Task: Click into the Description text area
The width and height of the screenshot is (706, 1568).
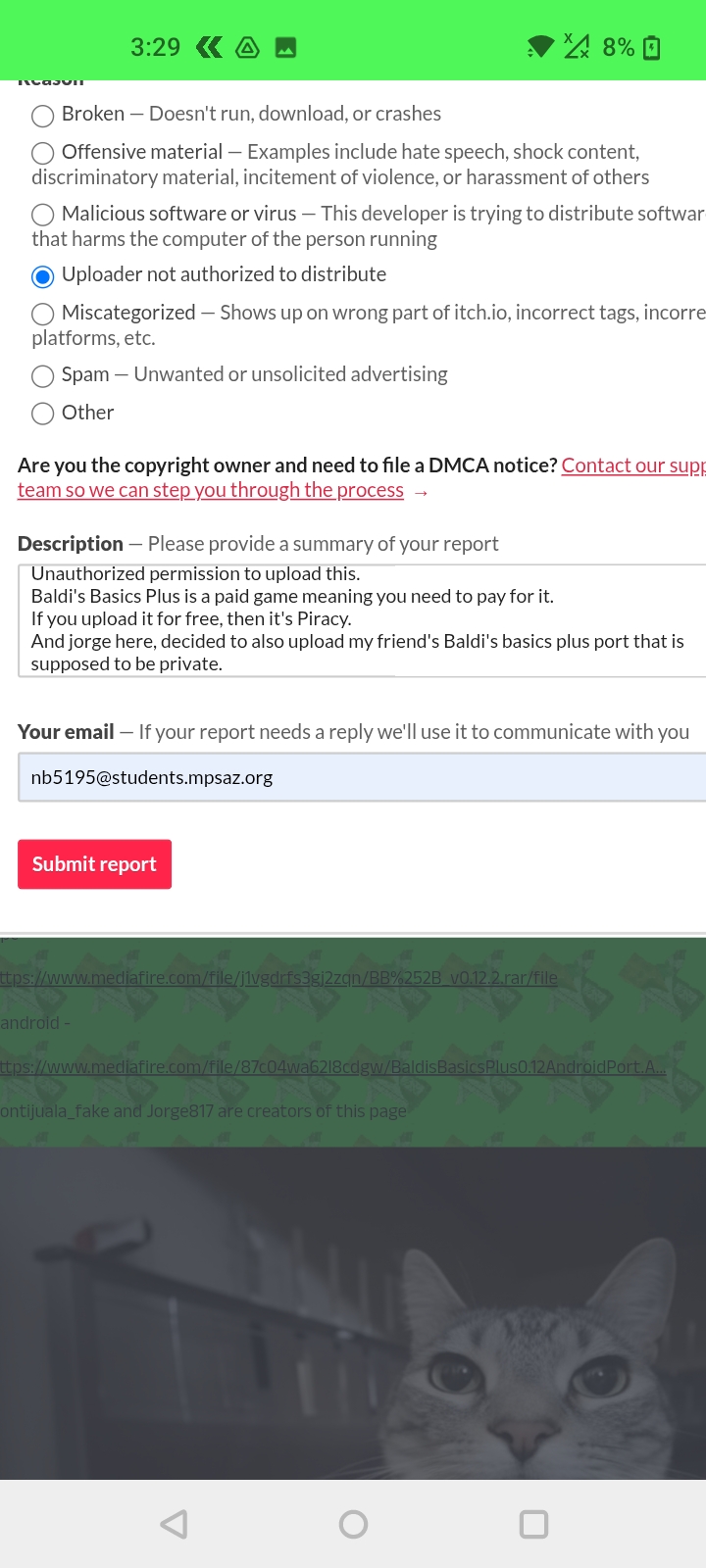Action: pyautogui.click(x=361, y=619)
